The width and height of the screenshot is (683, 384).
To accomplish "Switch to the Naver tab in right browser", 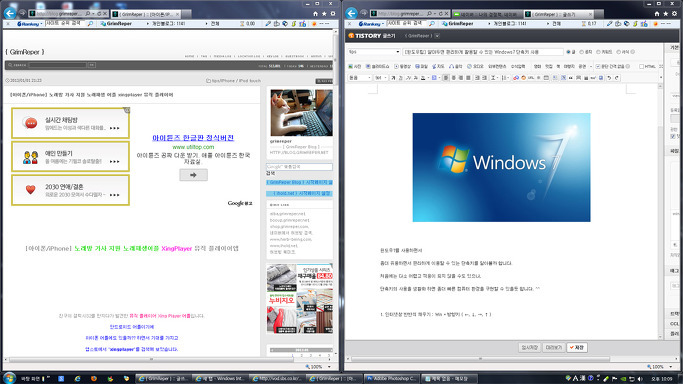I will pos(487,14).
